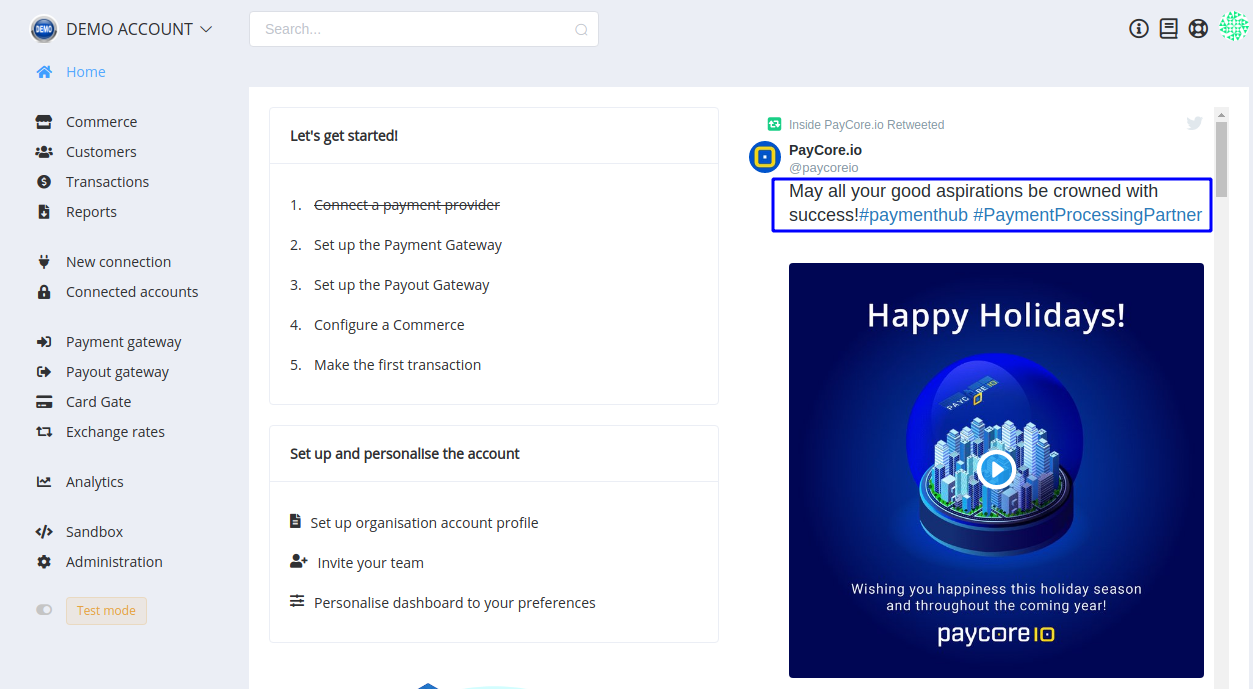Viewport: 1253px width, 689px height.
Task: Click the Analytics chart icon
Action: pos(44,482)
